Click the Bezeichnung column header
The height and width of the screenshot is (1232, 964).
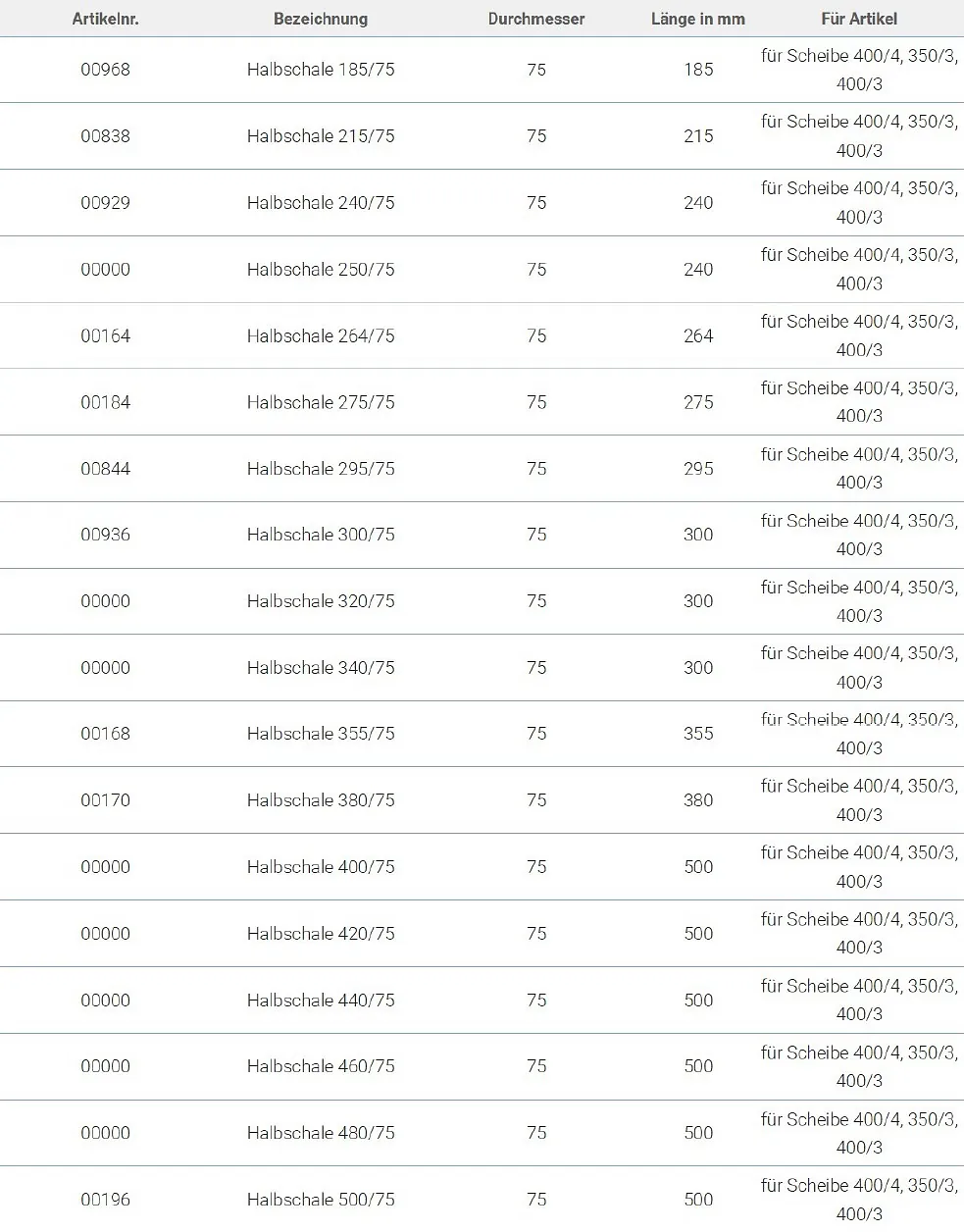click(321, 19)
